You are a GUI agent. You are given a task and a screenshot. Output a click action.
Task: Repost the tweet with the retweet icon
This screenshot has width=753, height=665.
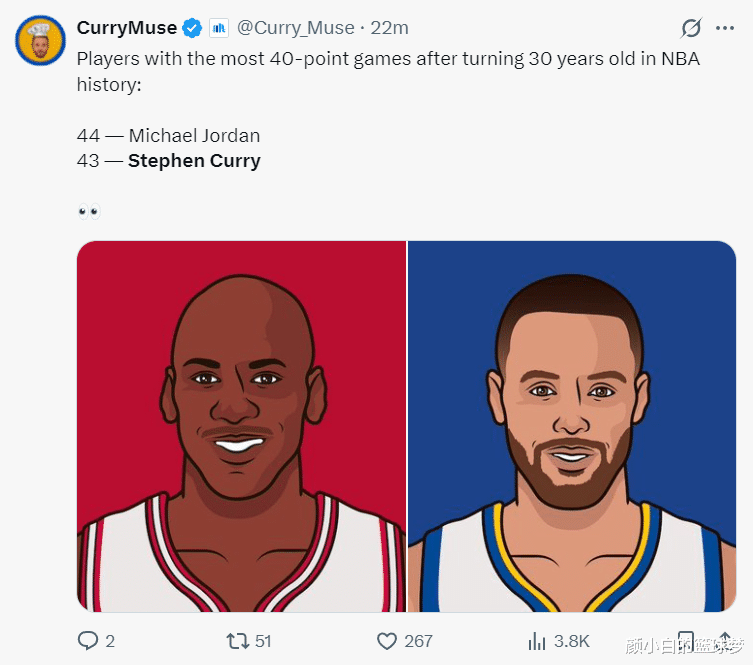[x=238, y=641]
